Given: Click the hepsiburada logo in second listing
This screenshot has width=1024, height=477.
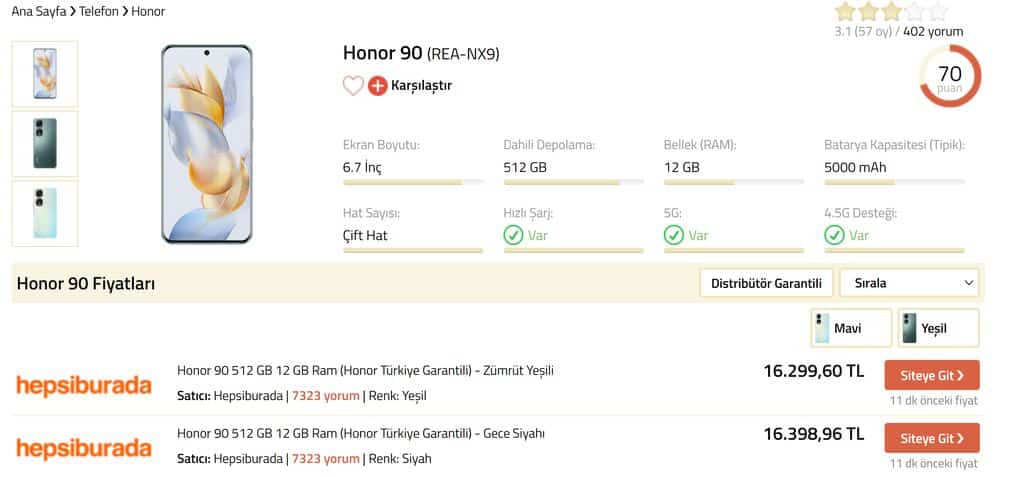Looking at the screenshot, I should (x=84, y=448).
